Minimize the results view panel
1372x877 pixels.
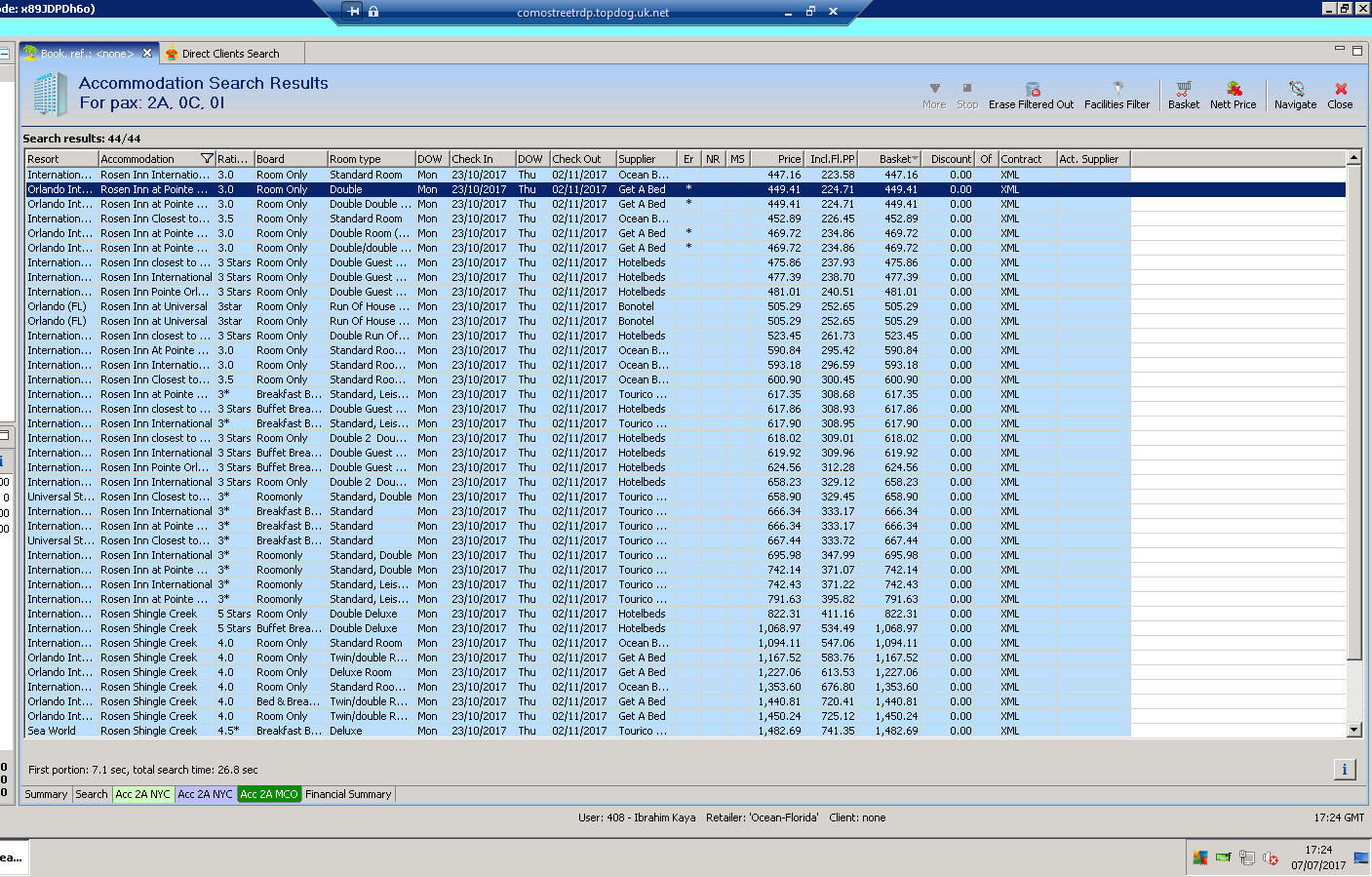(1340, 48)
